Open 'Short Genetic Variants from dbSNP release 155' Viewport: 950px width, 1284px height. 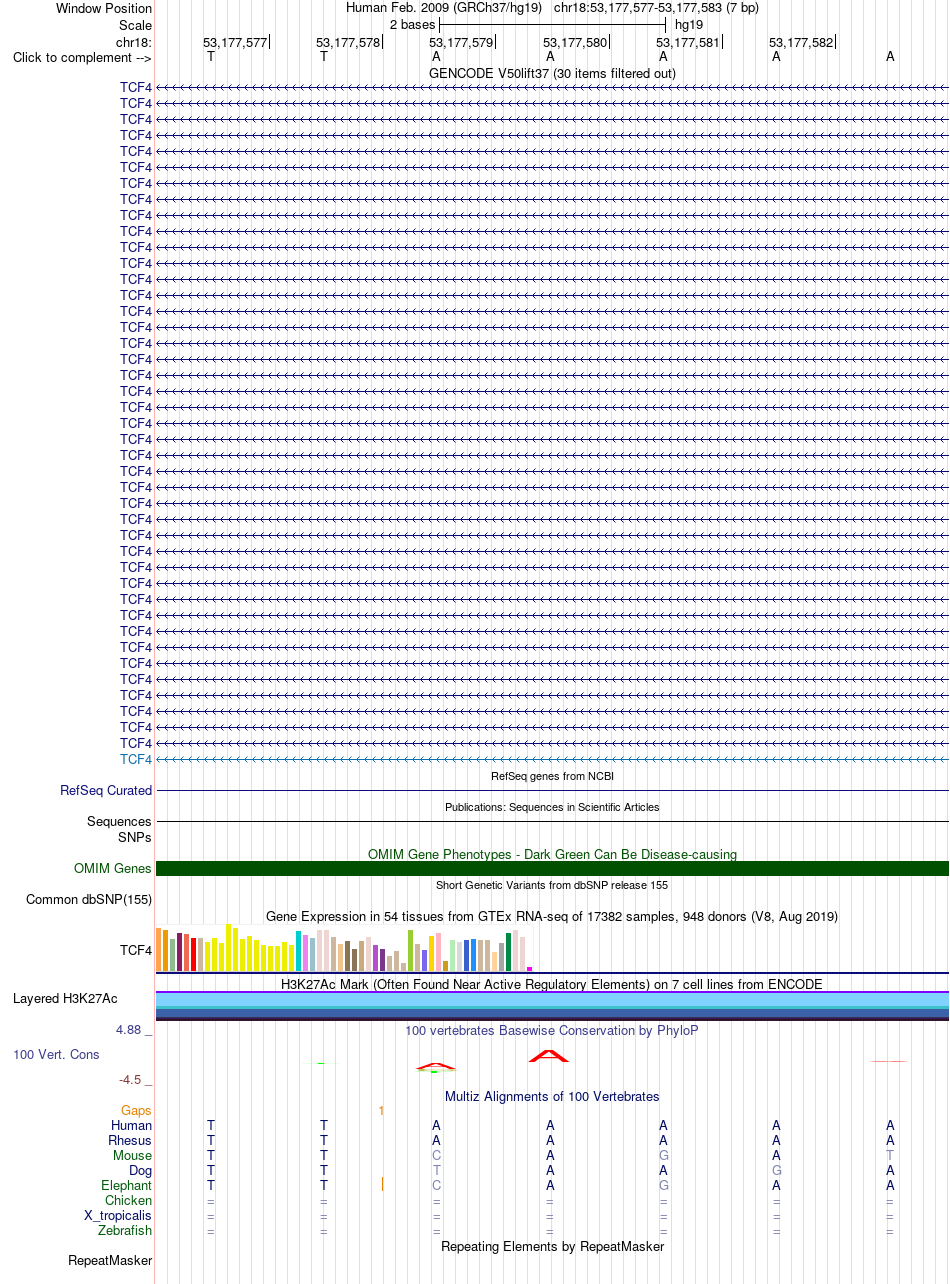click(x=552, y=885)
